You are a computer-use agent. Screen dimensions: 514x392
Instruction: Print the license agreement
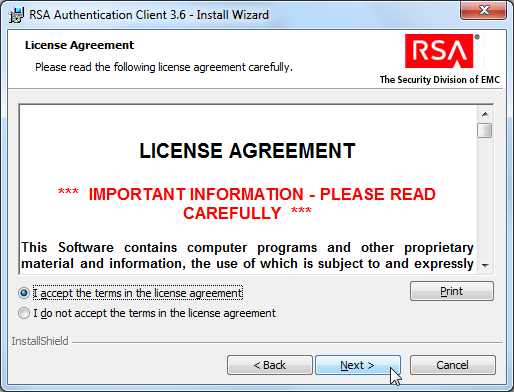click(x=452, y=291)
